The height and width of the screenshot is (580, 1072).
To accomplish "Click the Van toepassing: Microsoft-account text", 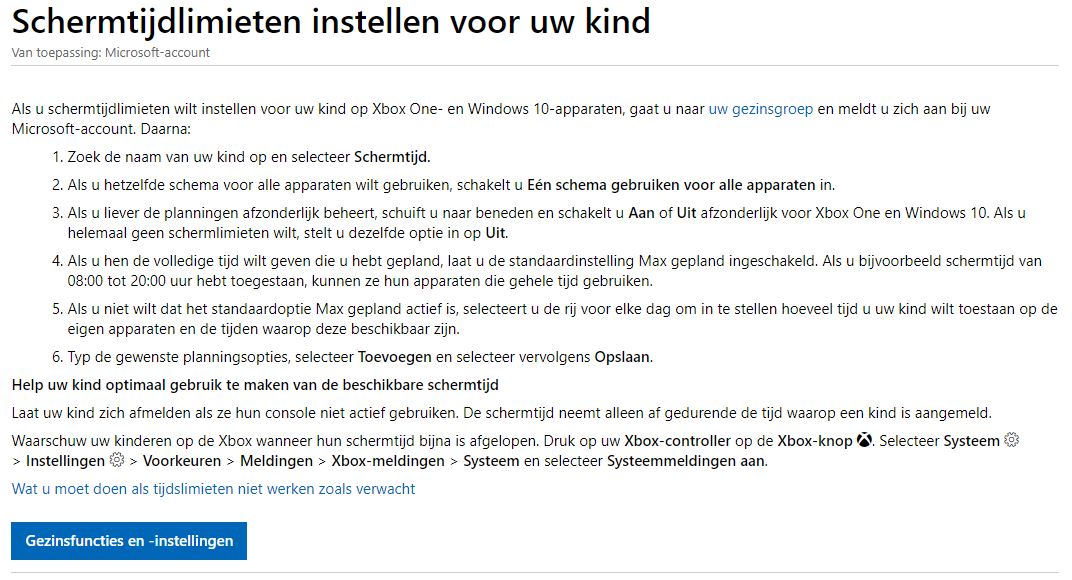I will click(x=111, y=53).
